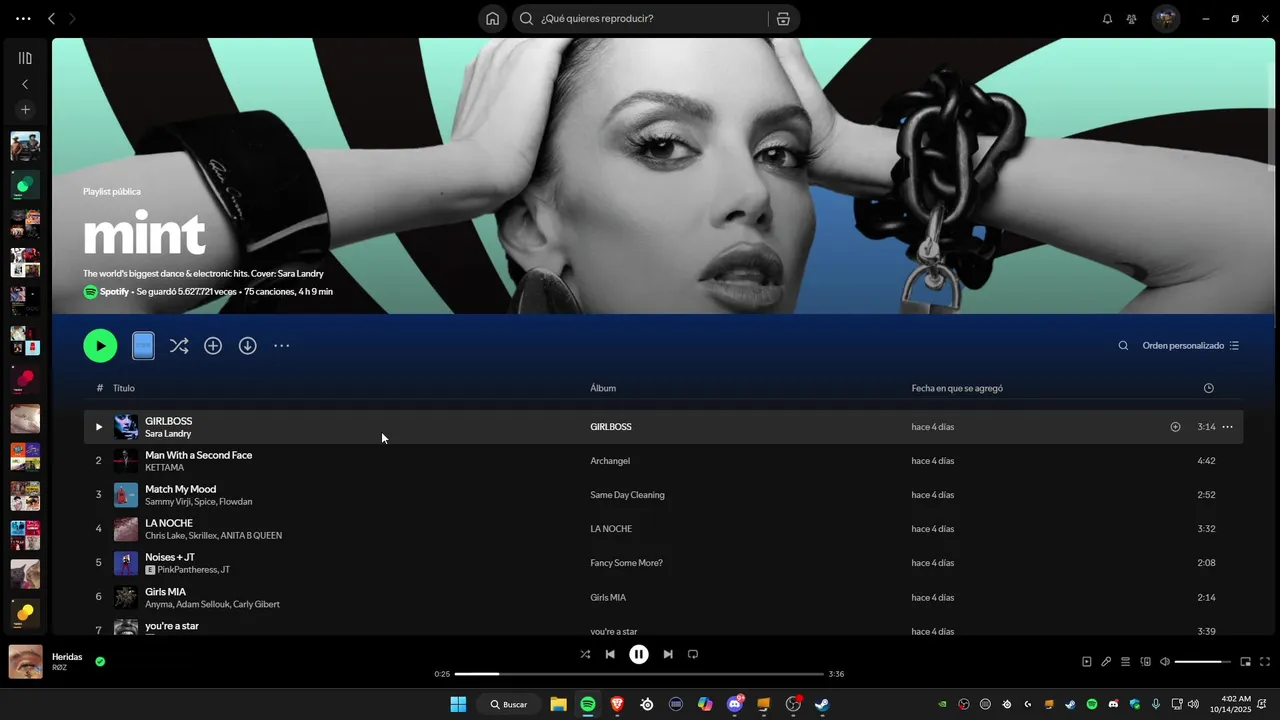Open PinkPantheress artist link
Viewport: 1280px width, 720px height.
(186, 570)
